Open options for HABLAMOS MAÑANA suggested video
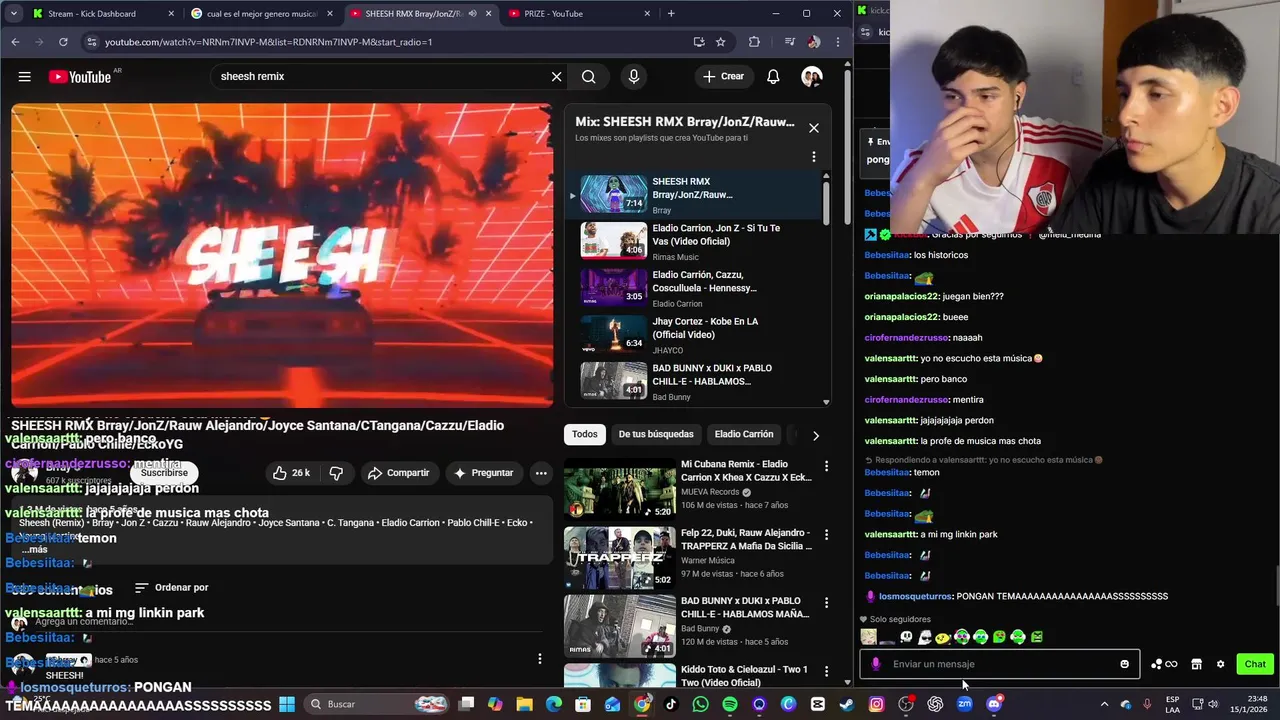This screenshot has width=1280, height=720. (x=826, y=603)
